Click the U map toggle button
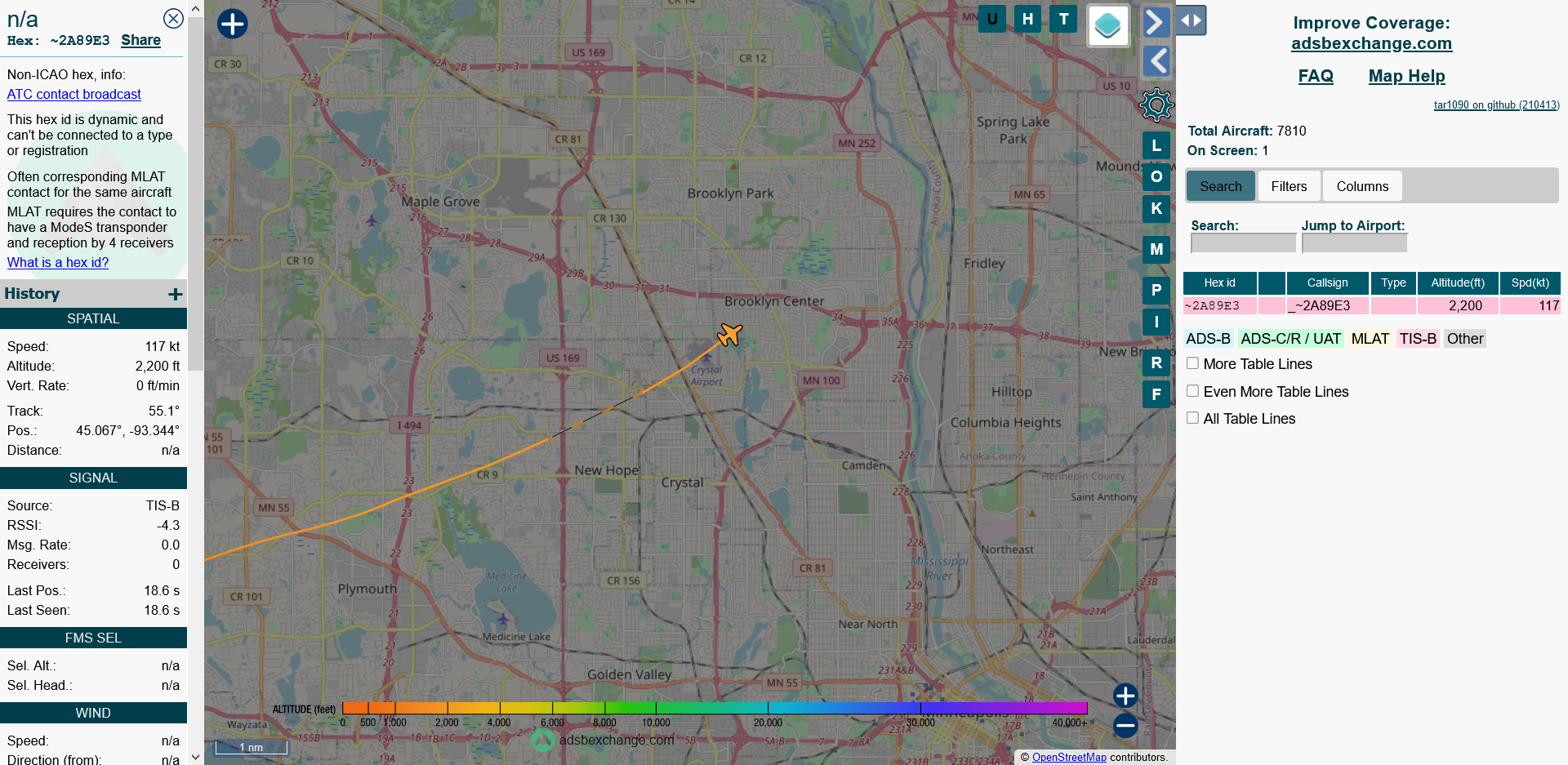The width and height of the screenshot is (1568, 765). click(x=992, y=19)
